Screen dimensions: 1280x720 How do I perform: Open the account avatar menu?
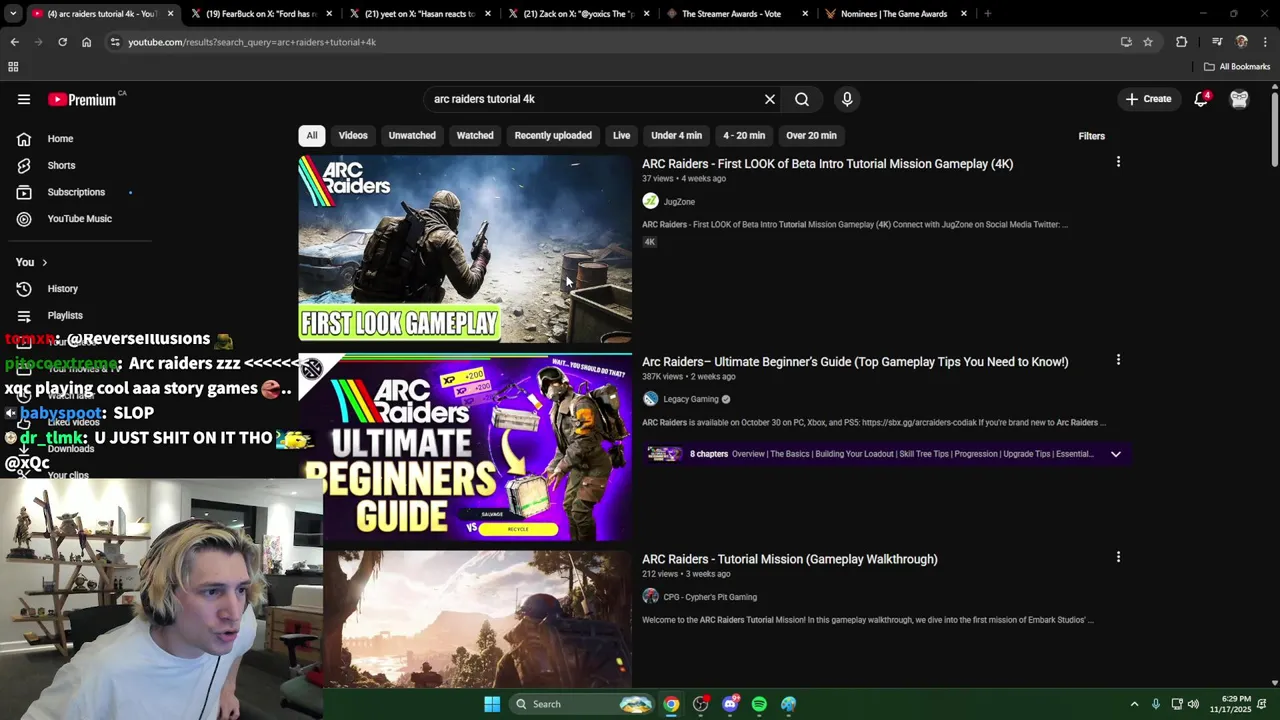tap(1239, 99)
